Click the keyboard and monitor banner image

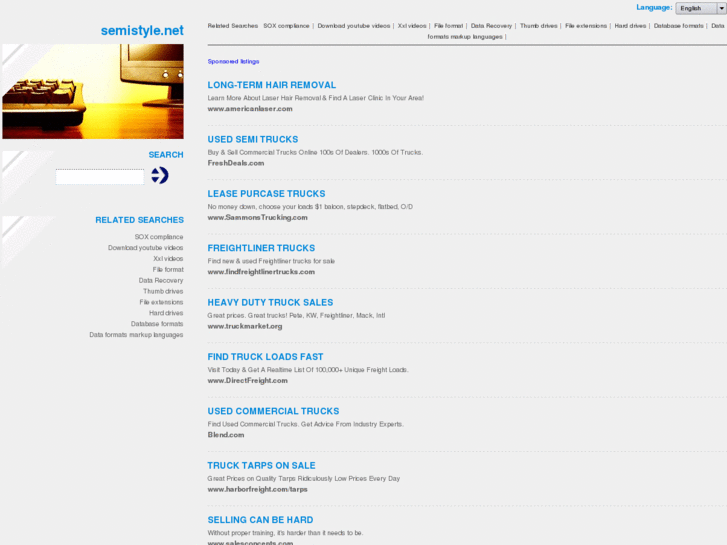[93, 91]
